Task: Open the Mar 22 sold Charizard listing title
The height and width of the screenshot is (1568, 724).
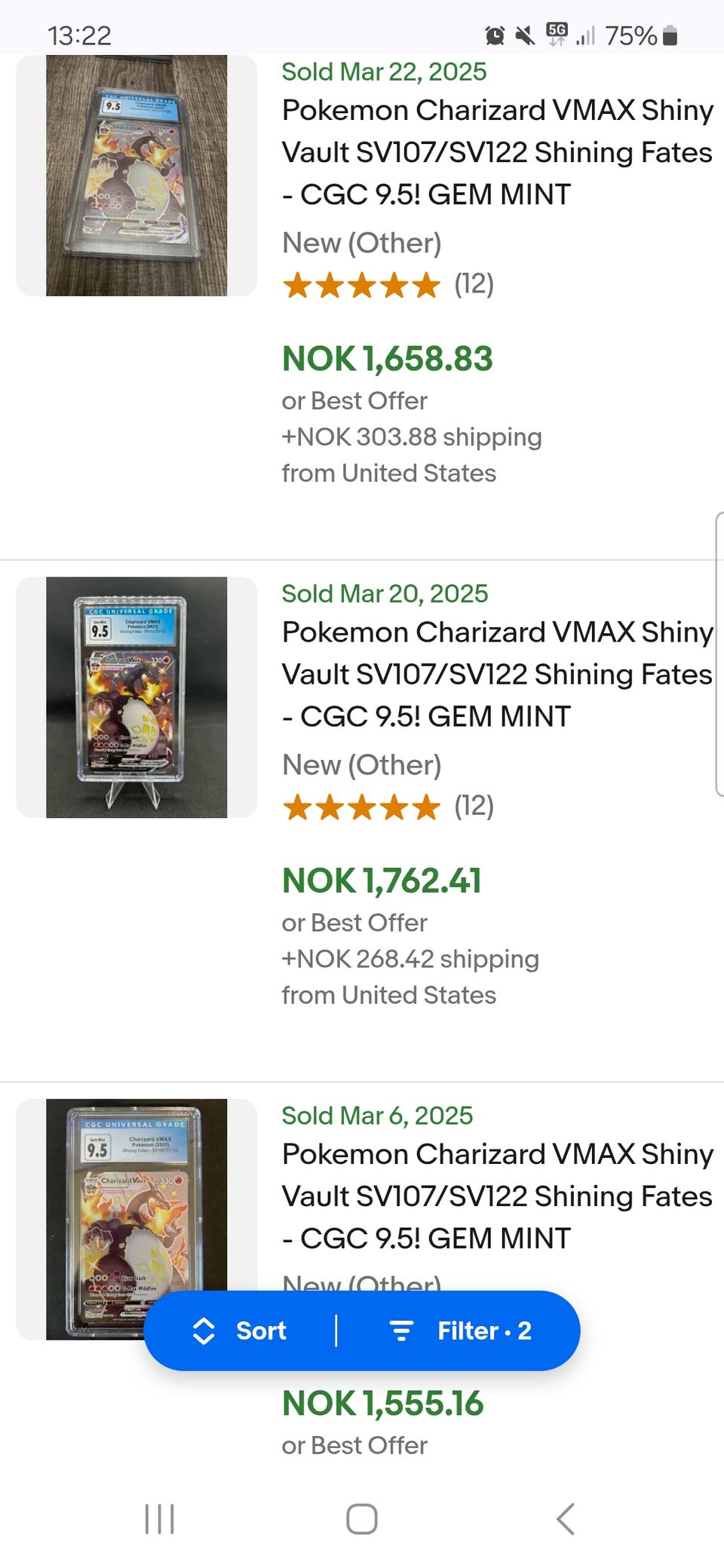Action: click(x=497, y=152)
